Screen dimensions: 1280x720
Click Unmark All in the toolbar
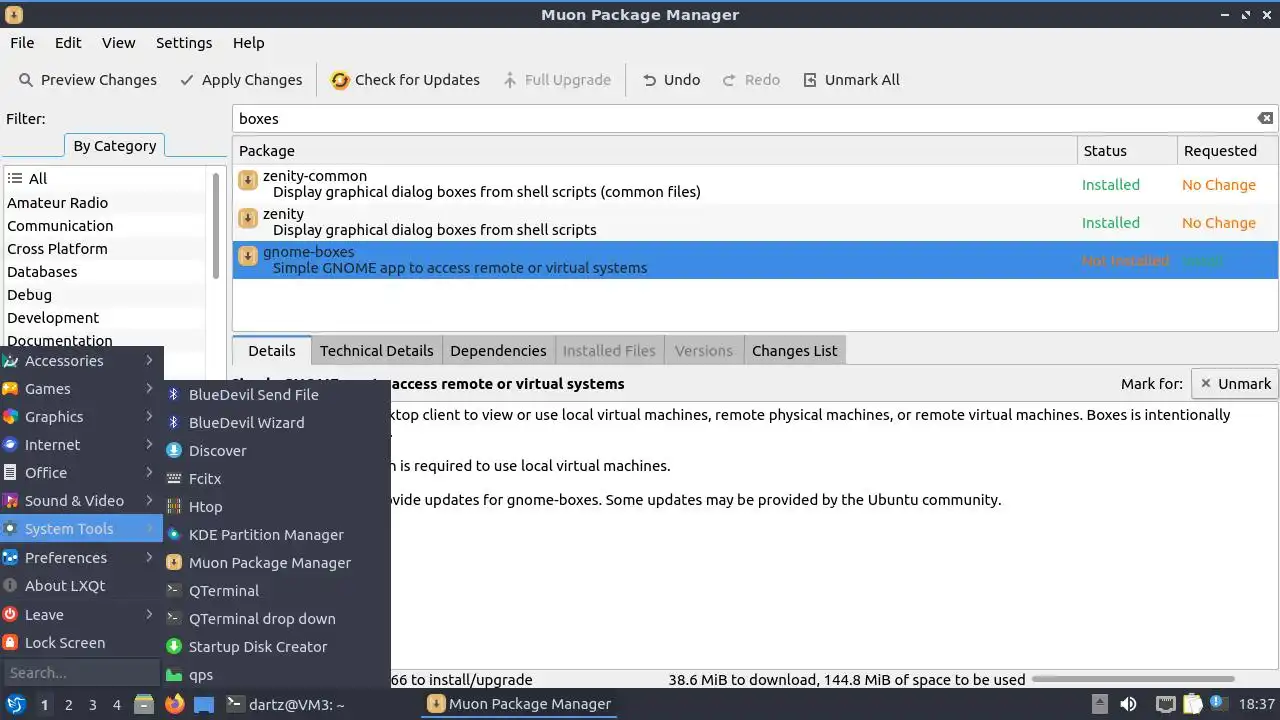(851, 80)
